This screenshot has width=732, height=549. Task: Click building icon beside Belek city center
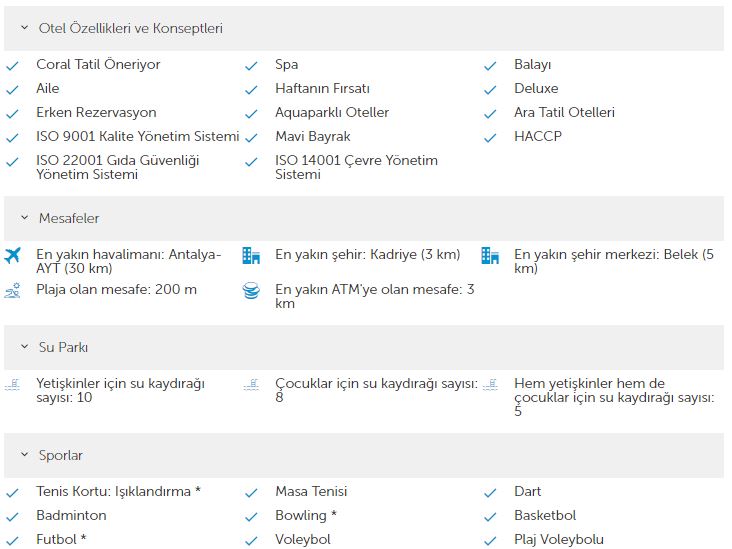[x=490, y=255]
